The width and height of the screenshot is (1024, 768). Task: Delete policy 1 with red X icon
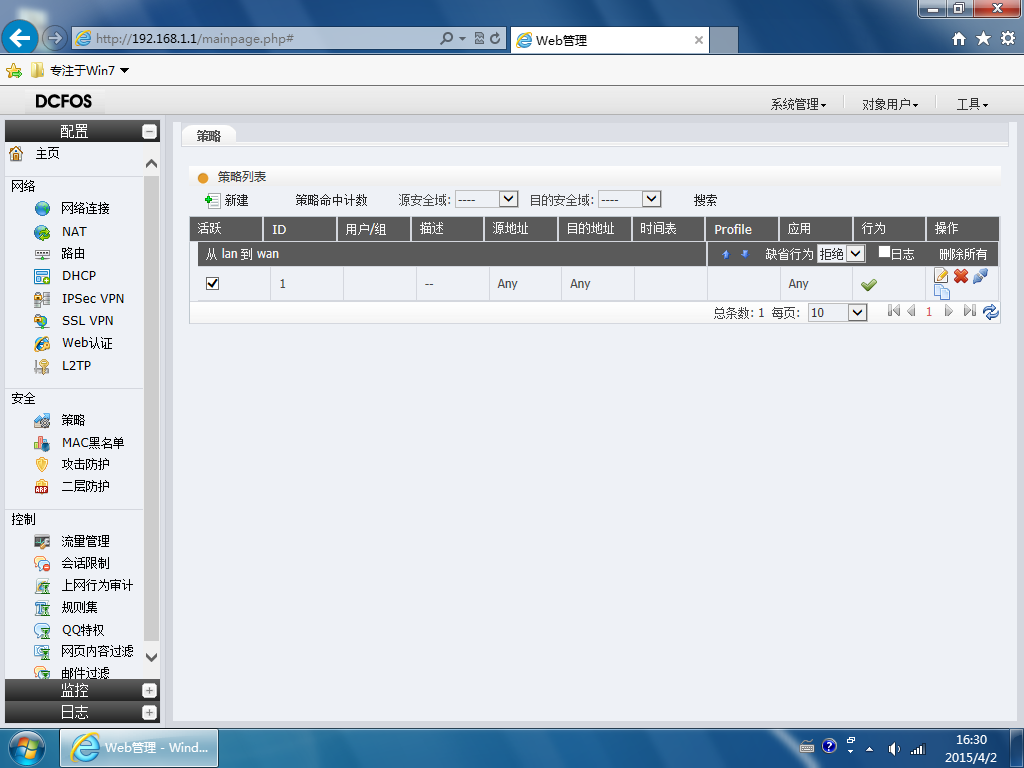[961, 276]
